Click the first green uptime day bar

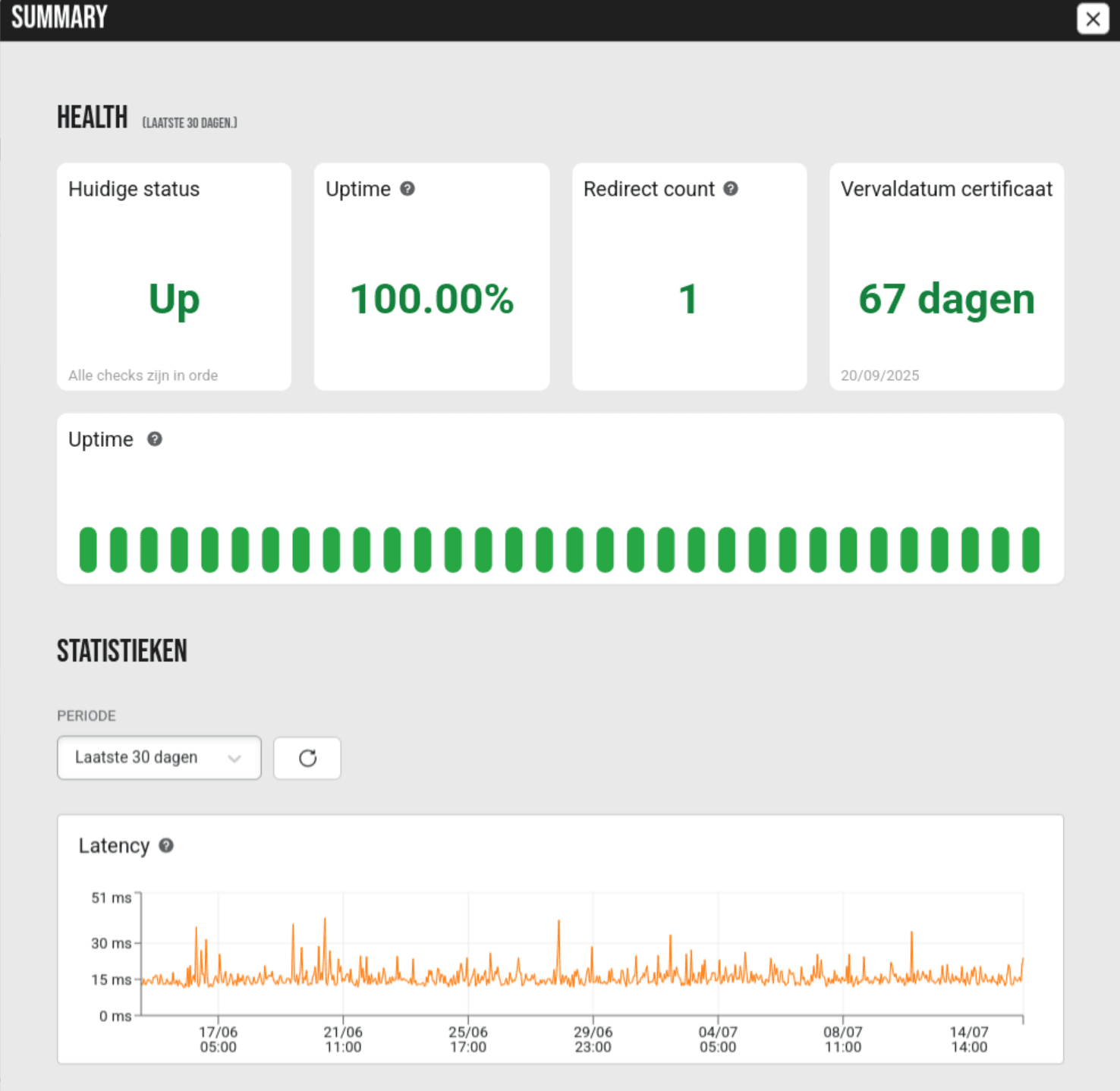click(x=88, y=550)
